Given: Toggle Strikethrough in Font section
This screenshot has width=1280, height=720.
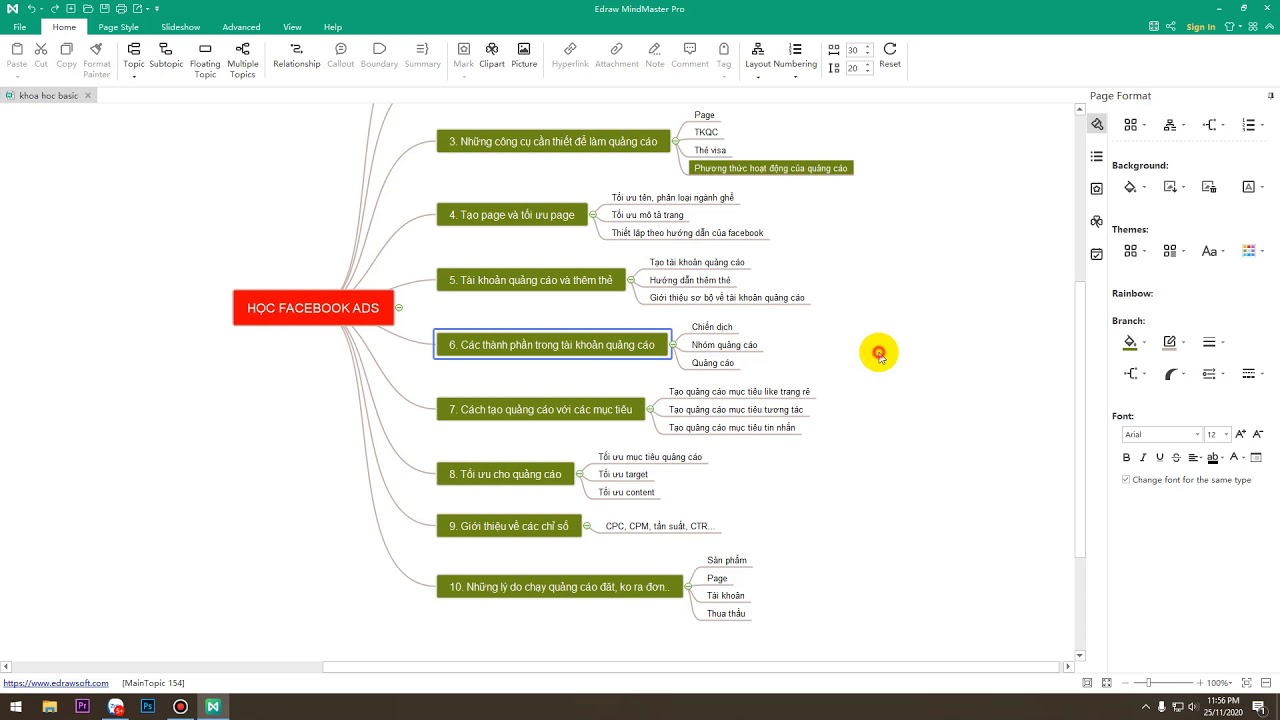Looking at the screenshot, I should (x=1176, y=457).
